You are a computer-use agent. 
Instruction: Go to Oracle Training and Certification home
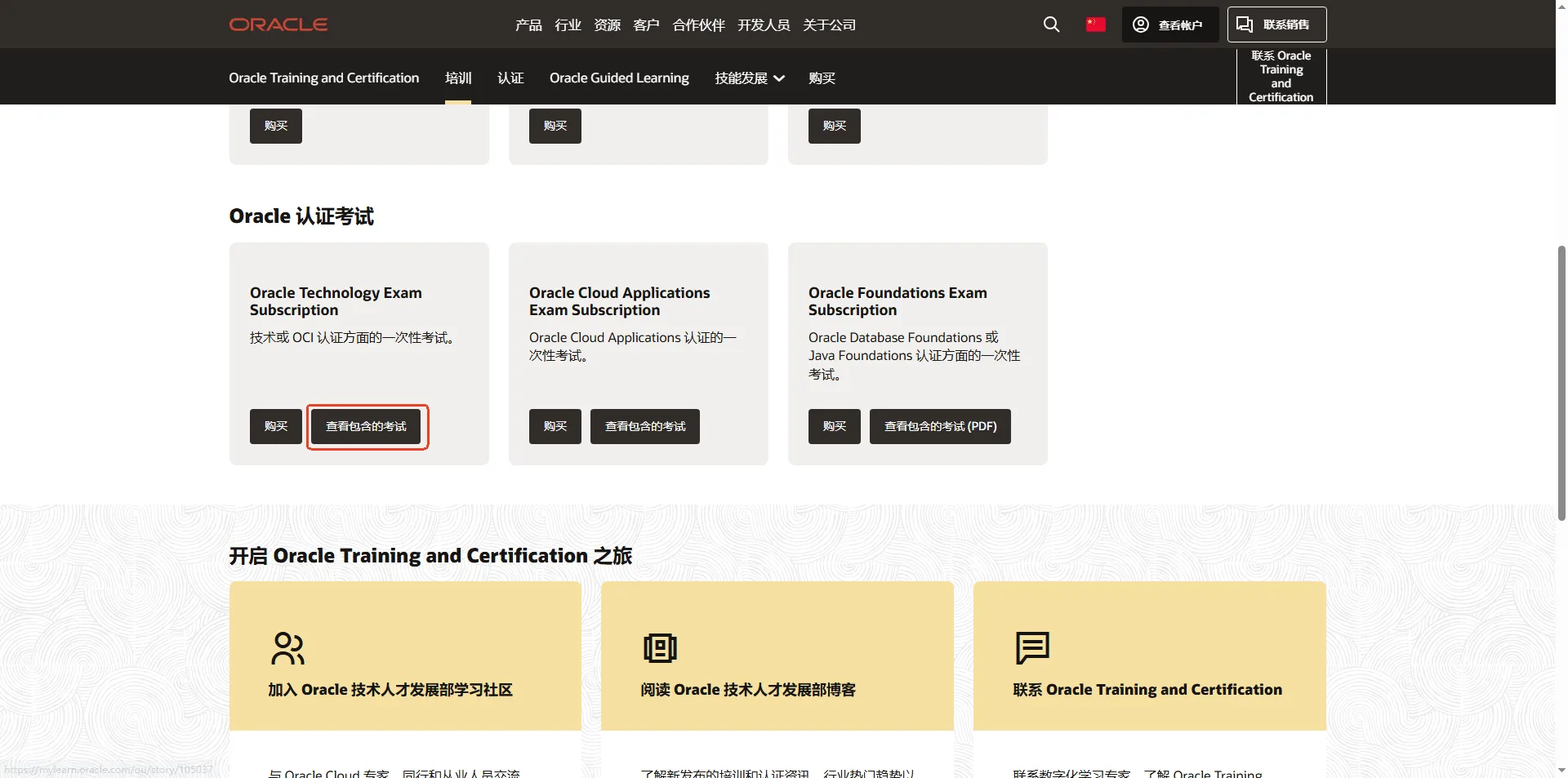[x=323, y=78]
